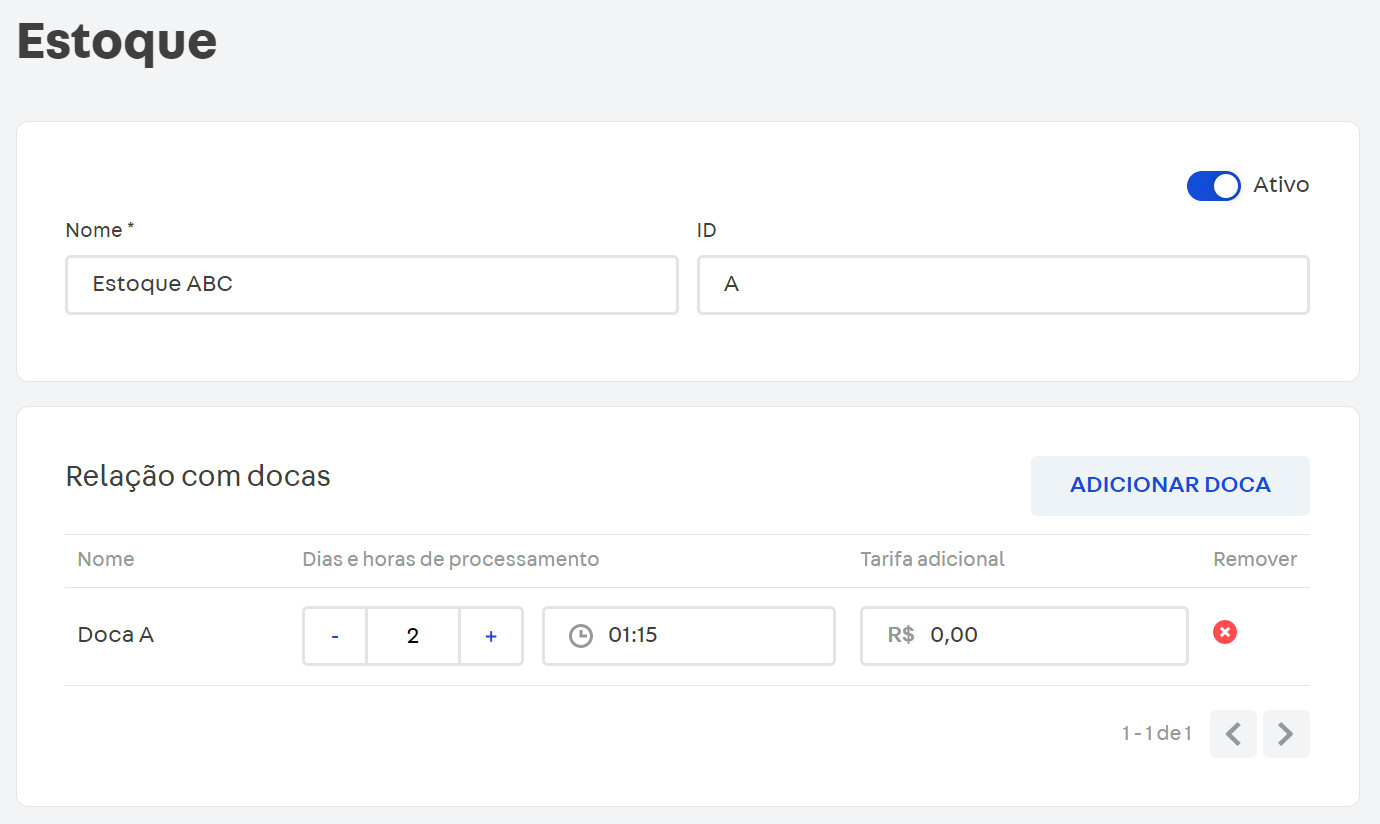Click the ADICIONAR DOCA button

click(x=1169, y=484)
